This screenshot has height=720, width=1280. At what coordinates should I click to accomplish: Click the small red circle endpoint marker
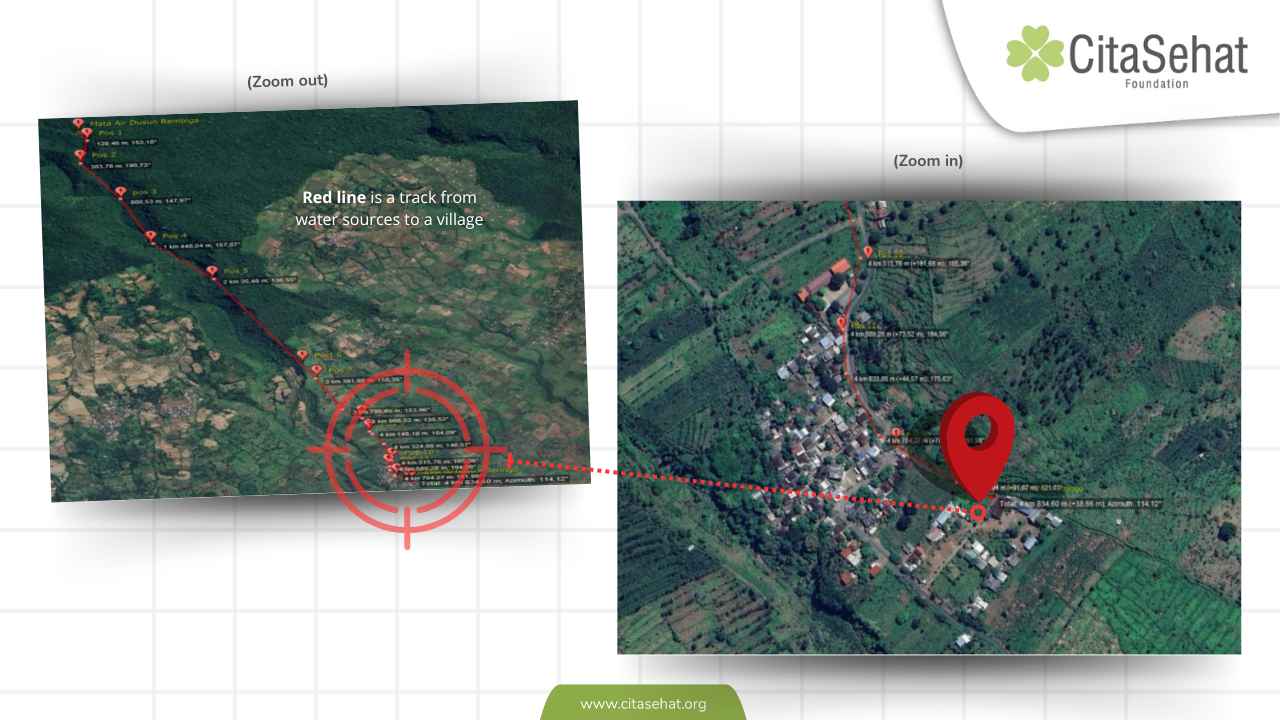(x=977, y=512)
